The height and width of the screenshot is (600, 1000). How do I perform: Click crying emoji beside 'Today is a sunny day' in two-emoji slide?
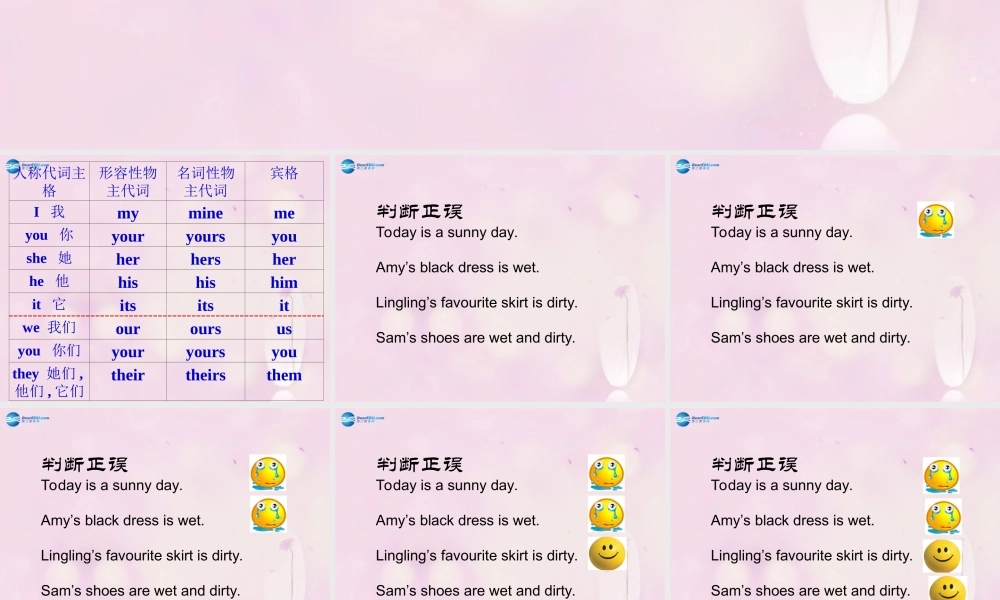point(268,472)
